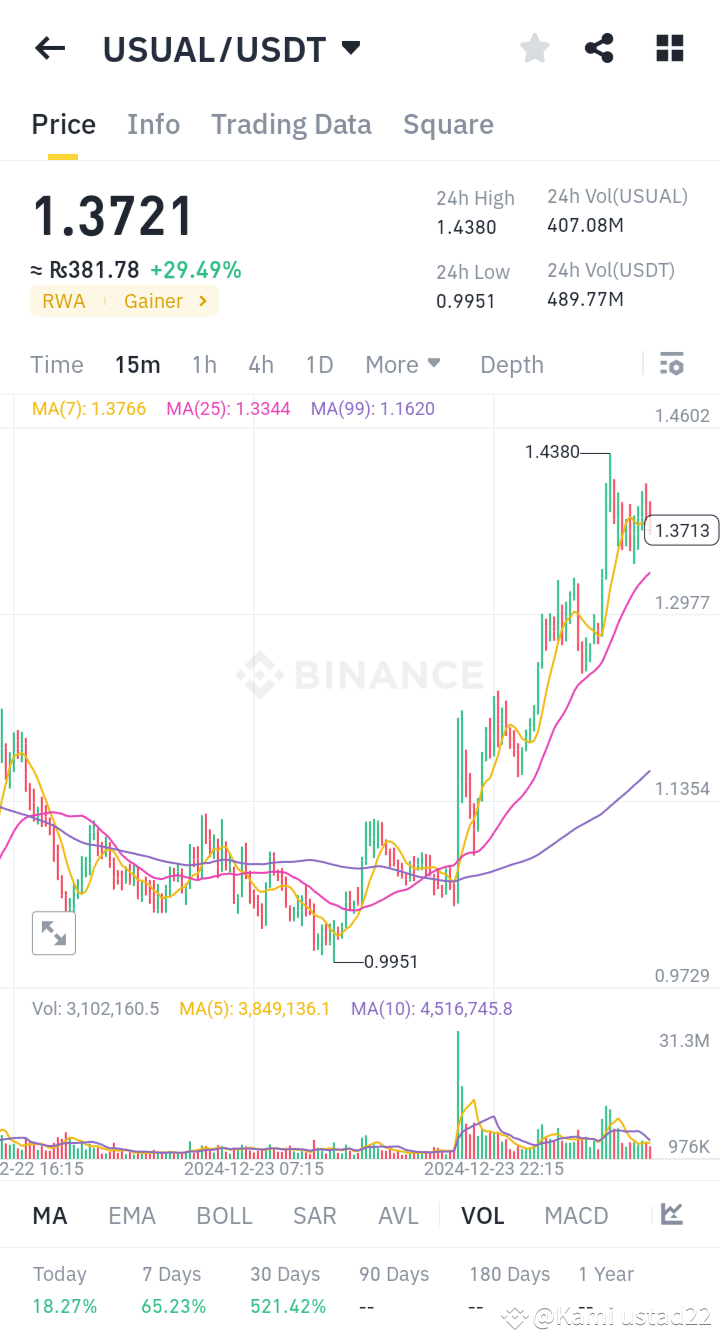This screenshot has width=720, height=1339.
Task: Open the Square tab
Action: point(448,124)
